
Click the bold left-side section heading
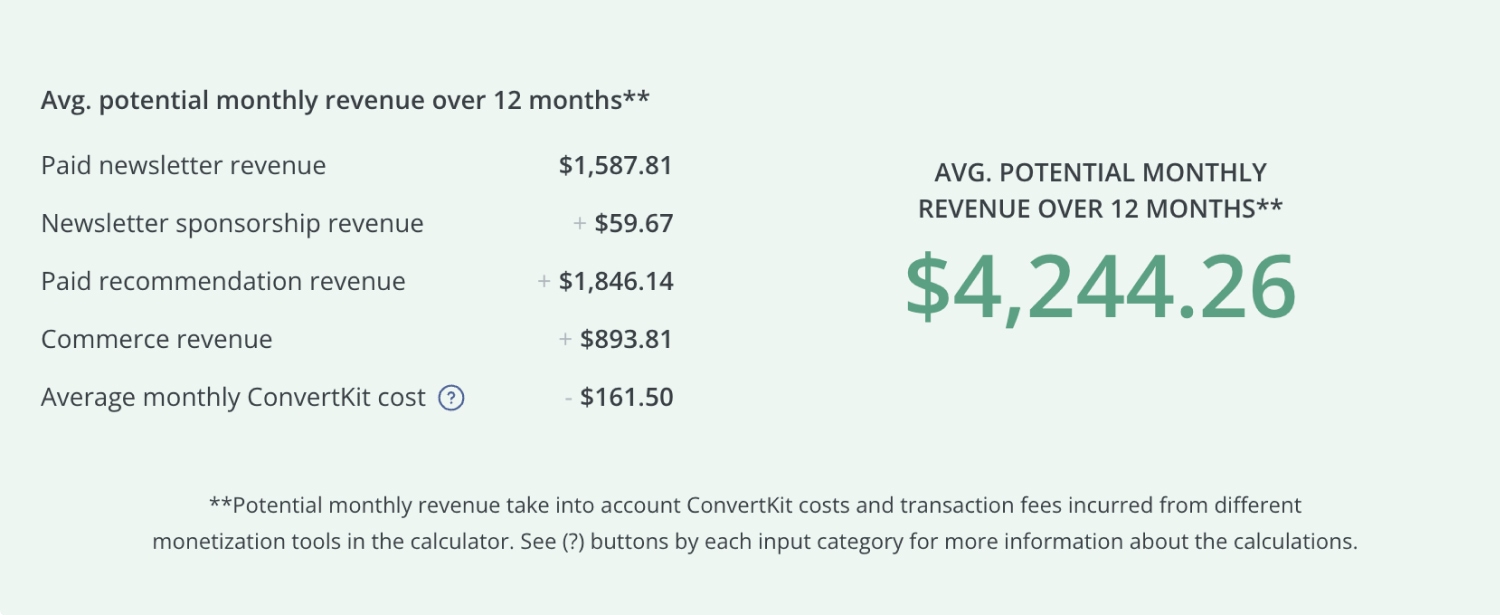click(x=345, y=101)
